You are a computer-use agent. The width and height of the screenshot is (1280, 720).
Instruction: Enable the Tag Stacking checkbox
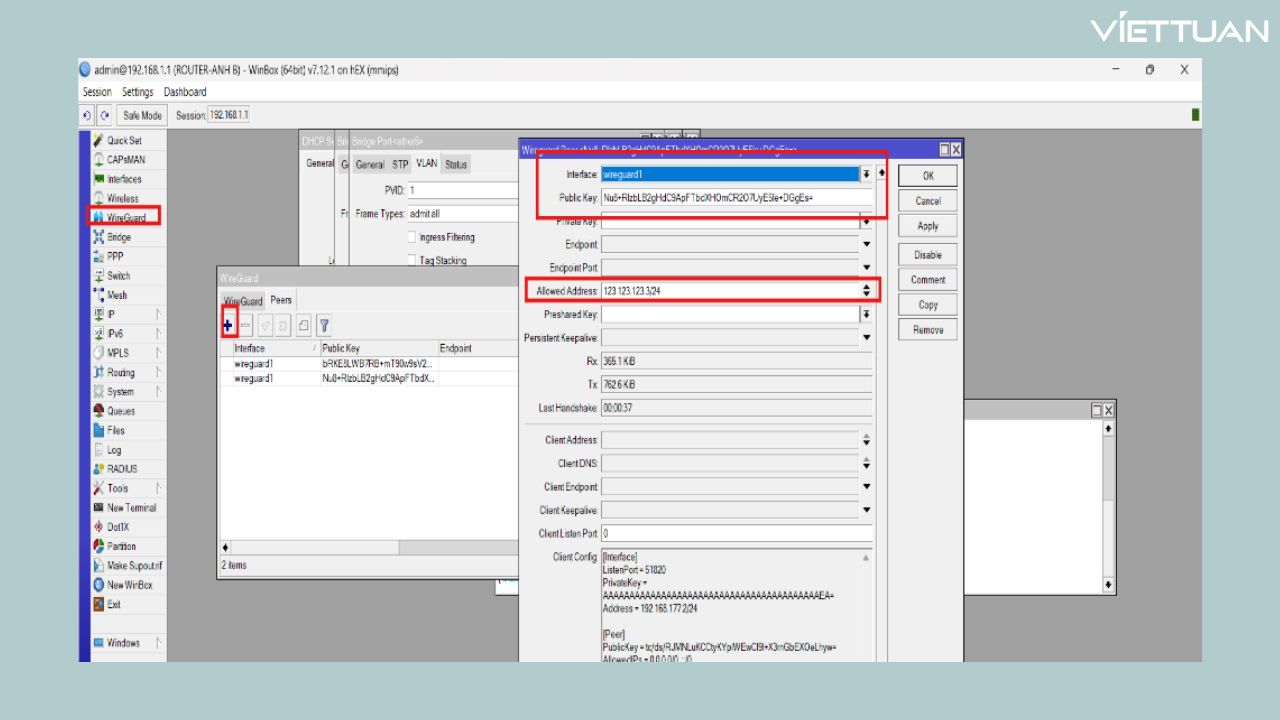tap(411, 260)
